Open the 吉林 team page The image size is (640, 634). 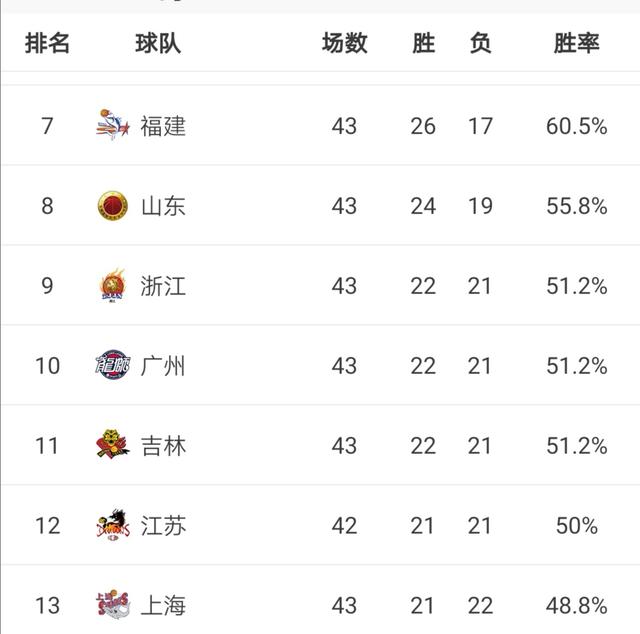[163, 446]
